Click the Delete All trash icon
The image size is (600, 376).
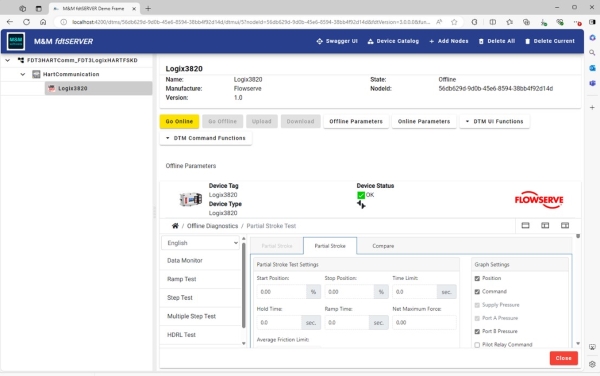(481, 41)
